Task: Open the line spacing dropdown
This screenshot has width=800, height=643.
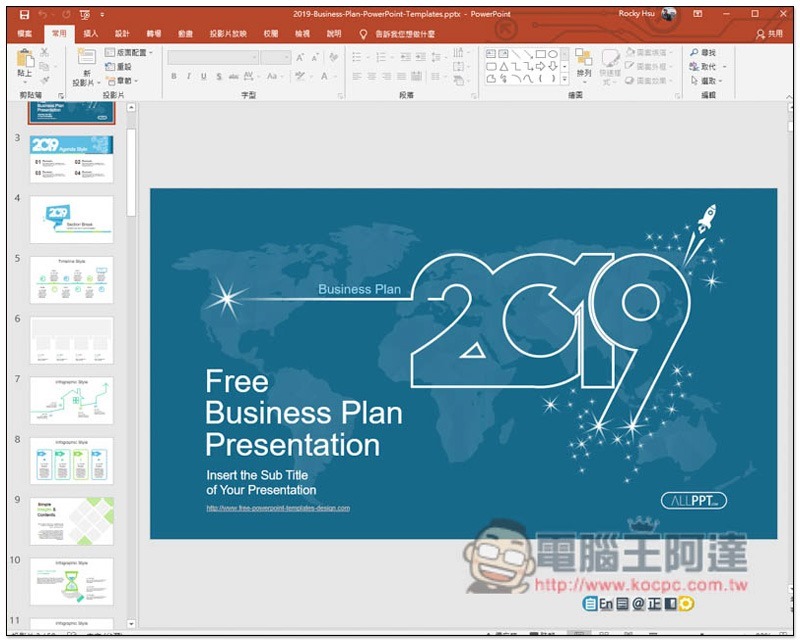Action: 438,57
